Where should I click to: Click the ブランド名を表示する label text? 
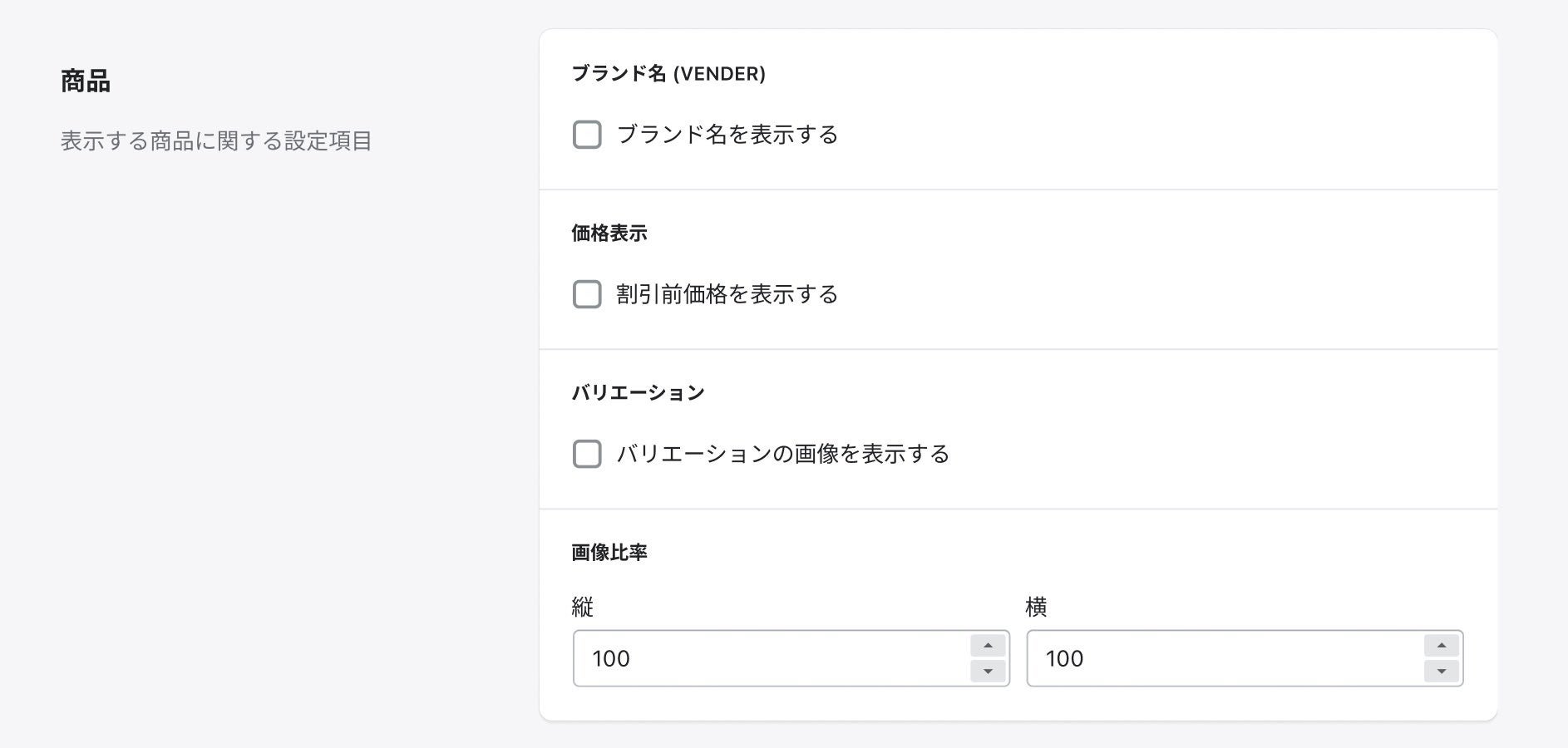[727, 135]
